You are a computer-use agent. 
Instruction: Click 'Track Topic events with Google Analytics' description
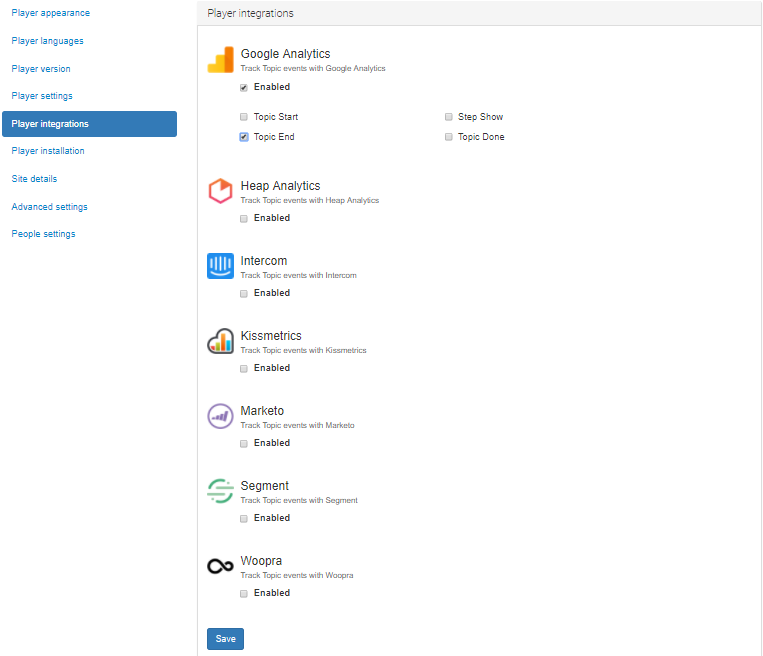pyautogui.click(x=313, y=68)
